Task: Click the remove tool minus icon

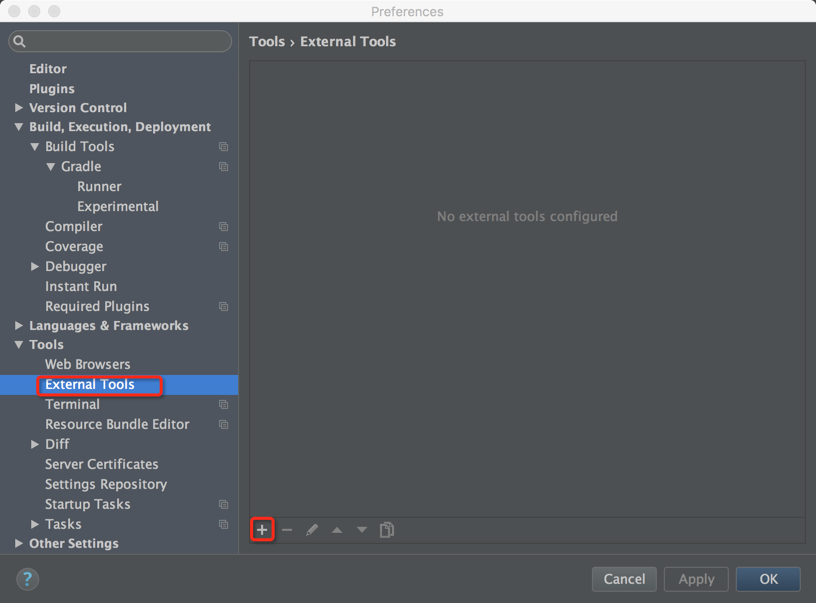Action: (x=287, y=530)
